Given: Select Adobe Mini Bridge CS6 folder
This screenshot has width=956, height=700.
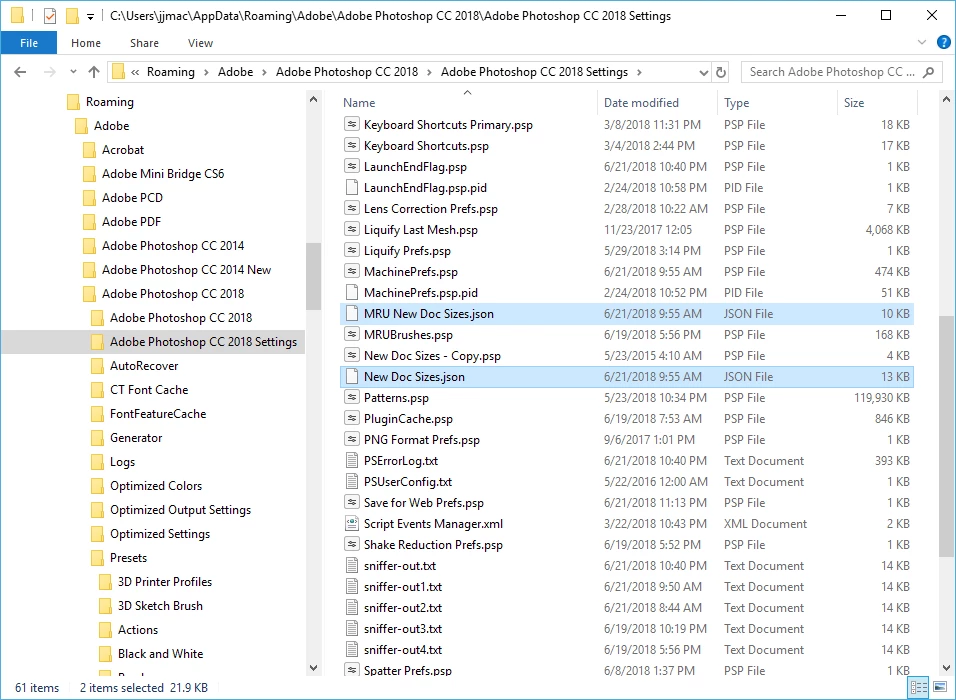Looking at the screenshot, I should (x=163, y=174).
